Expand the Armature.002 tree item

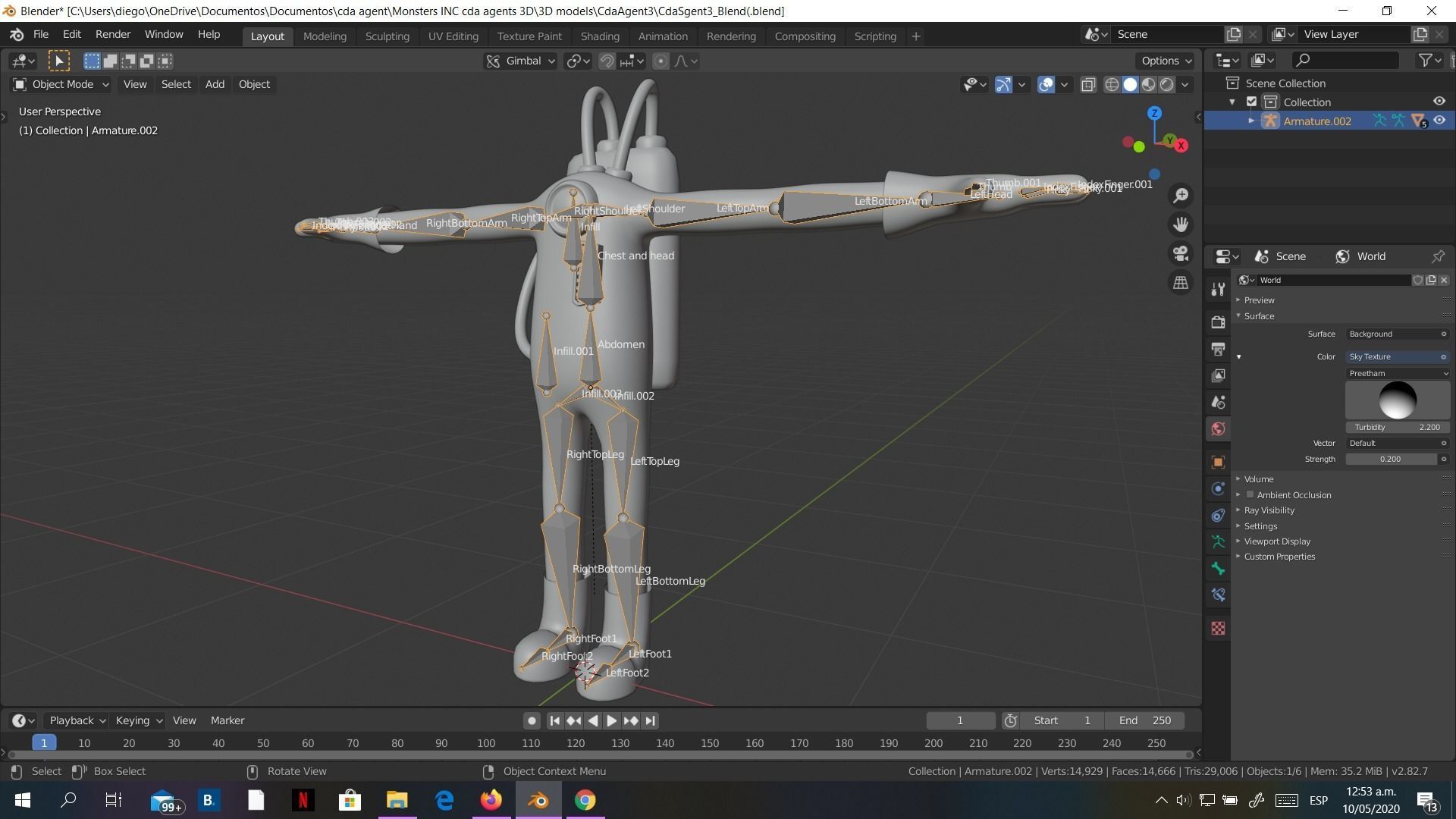1251,121
